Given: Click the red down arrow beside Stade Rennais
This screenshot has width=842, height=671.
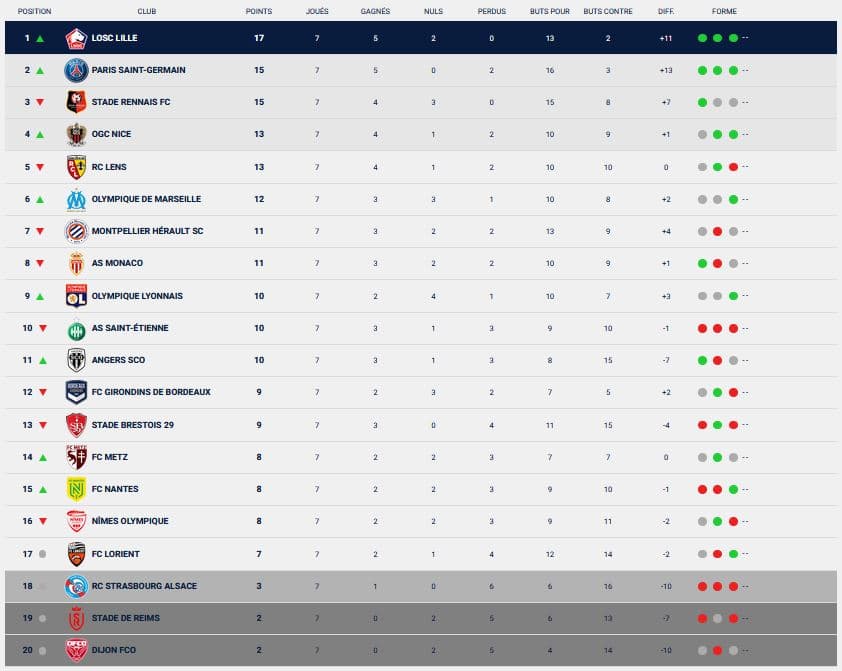Looking at the screenshot, I should (40, 103).
